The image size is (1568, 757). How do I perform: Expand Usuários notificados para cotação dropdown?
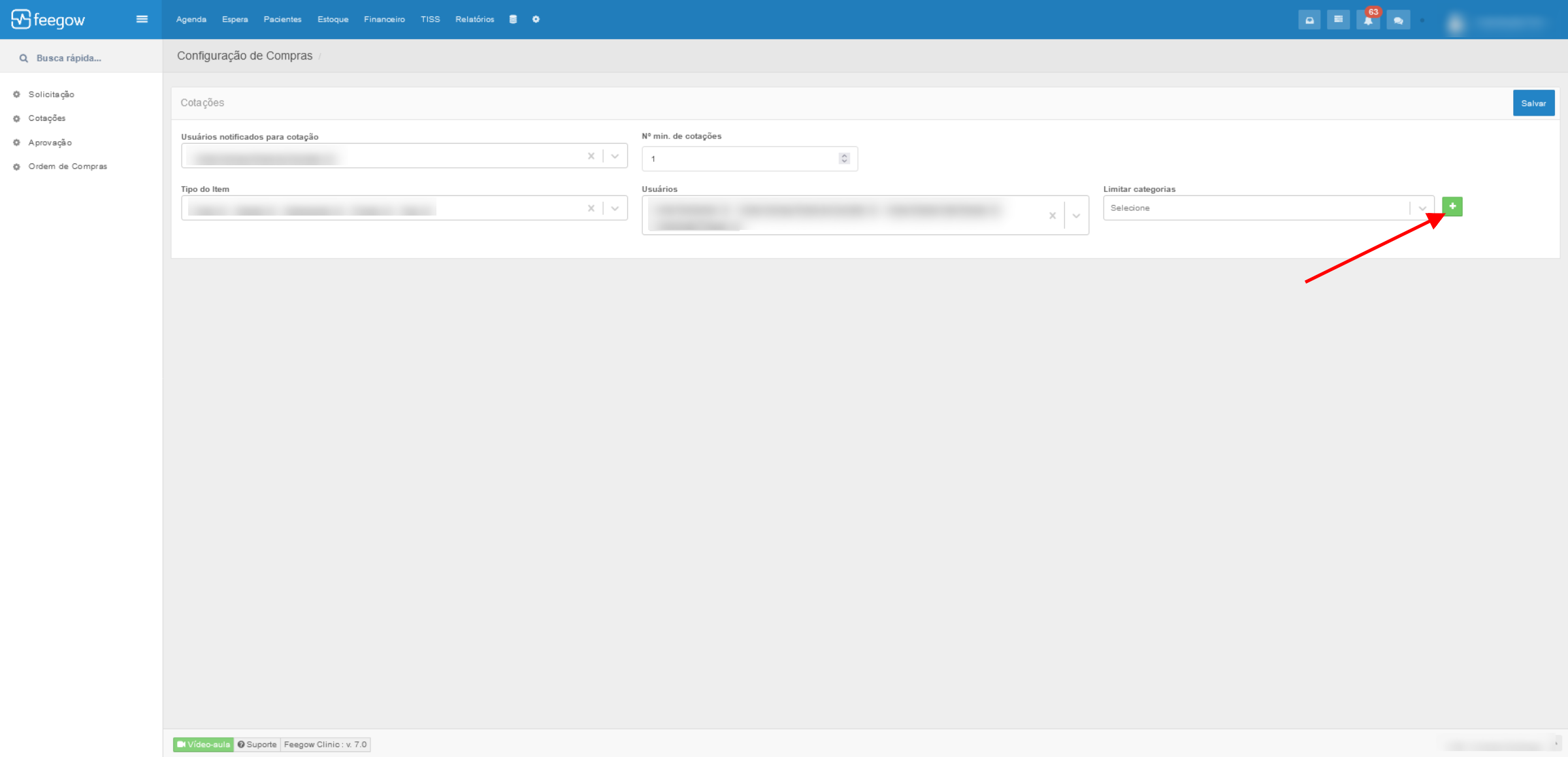(x=615, y=156)
